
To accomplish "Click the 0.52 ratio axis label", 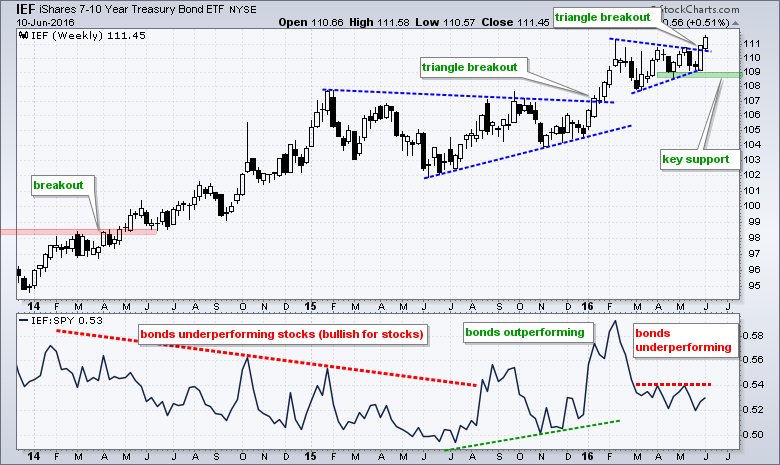I will coord(753,410).
